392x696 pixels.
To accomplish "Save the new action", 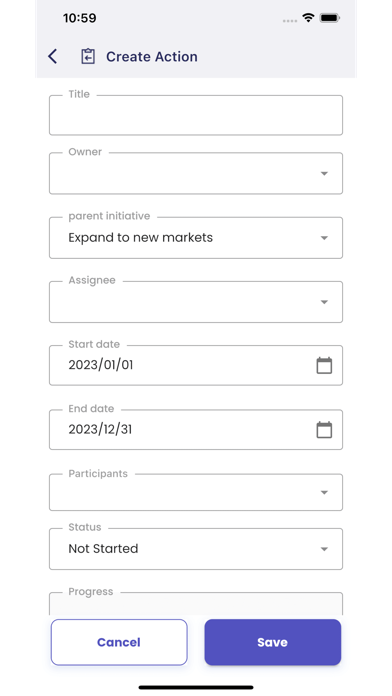I will click(273, 642).
